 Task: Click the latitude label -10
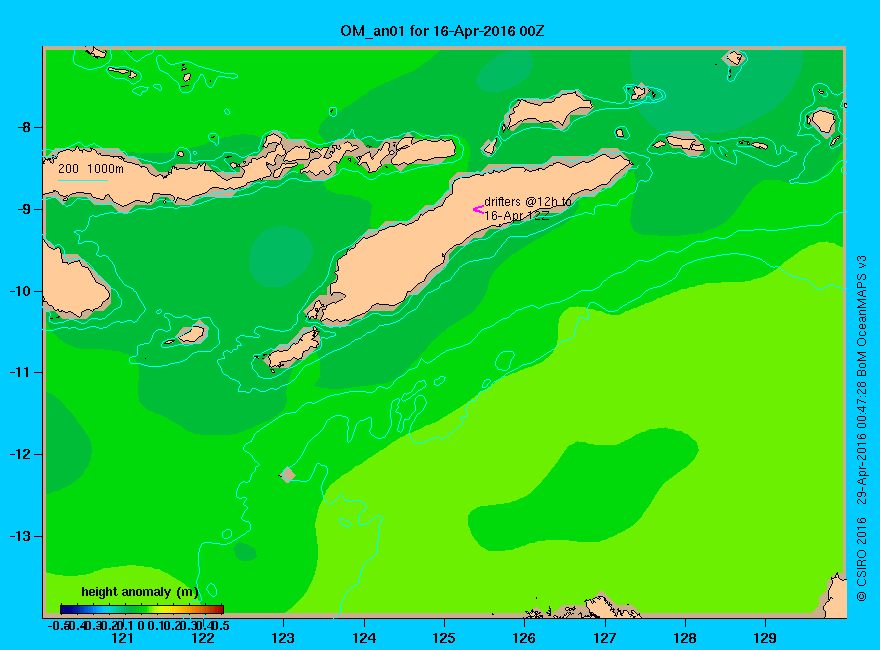20,291
